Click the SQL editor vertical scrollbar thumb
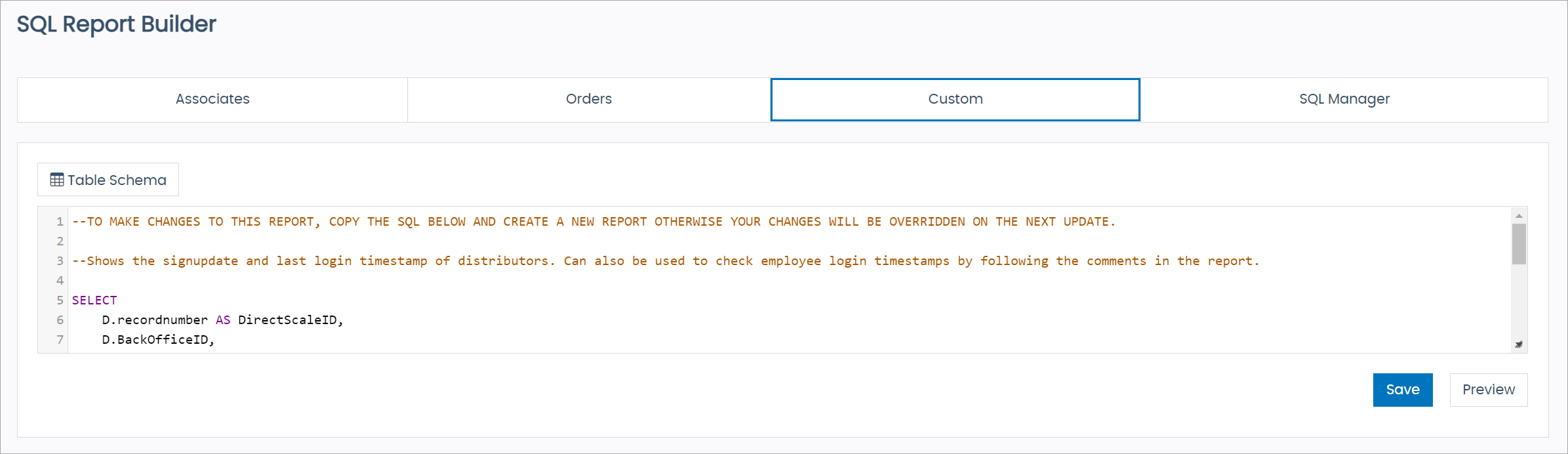Image resolution: width=1568 pixels, height=454 pixels. point(1519,244)
